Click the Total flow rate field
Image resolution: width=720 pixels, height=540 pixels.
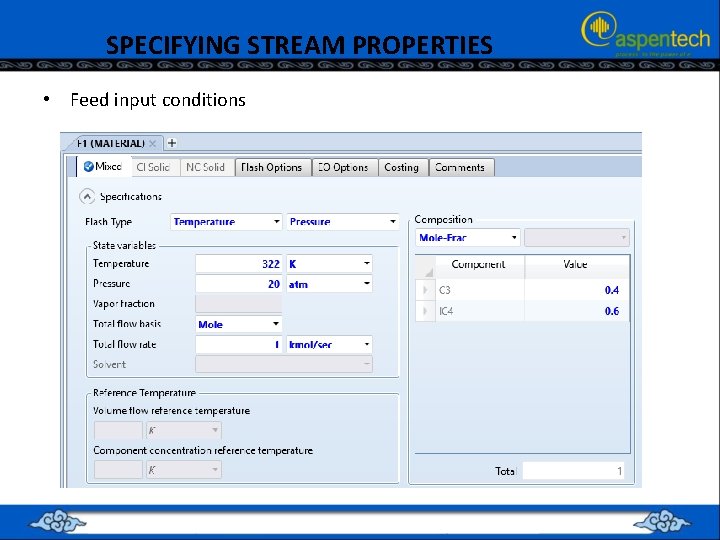(x=239, y=344)
